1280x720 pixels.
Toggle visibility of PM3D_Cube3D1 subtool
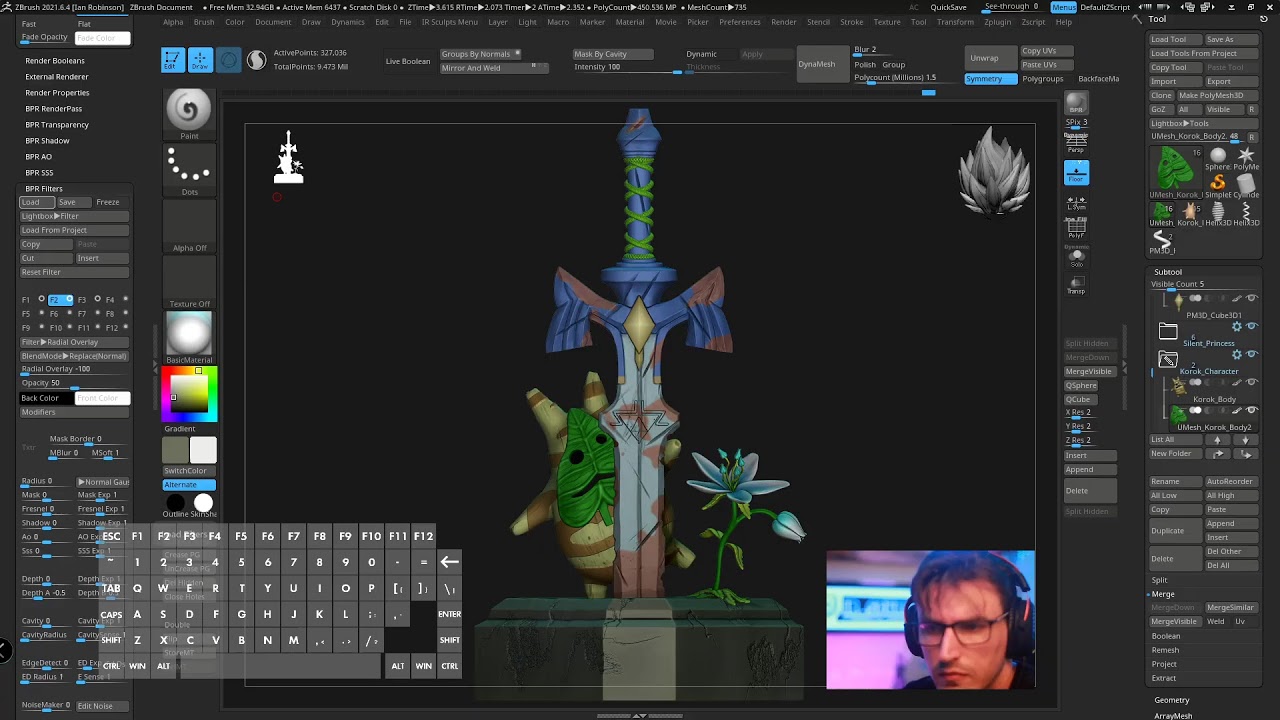[1251, 298]
